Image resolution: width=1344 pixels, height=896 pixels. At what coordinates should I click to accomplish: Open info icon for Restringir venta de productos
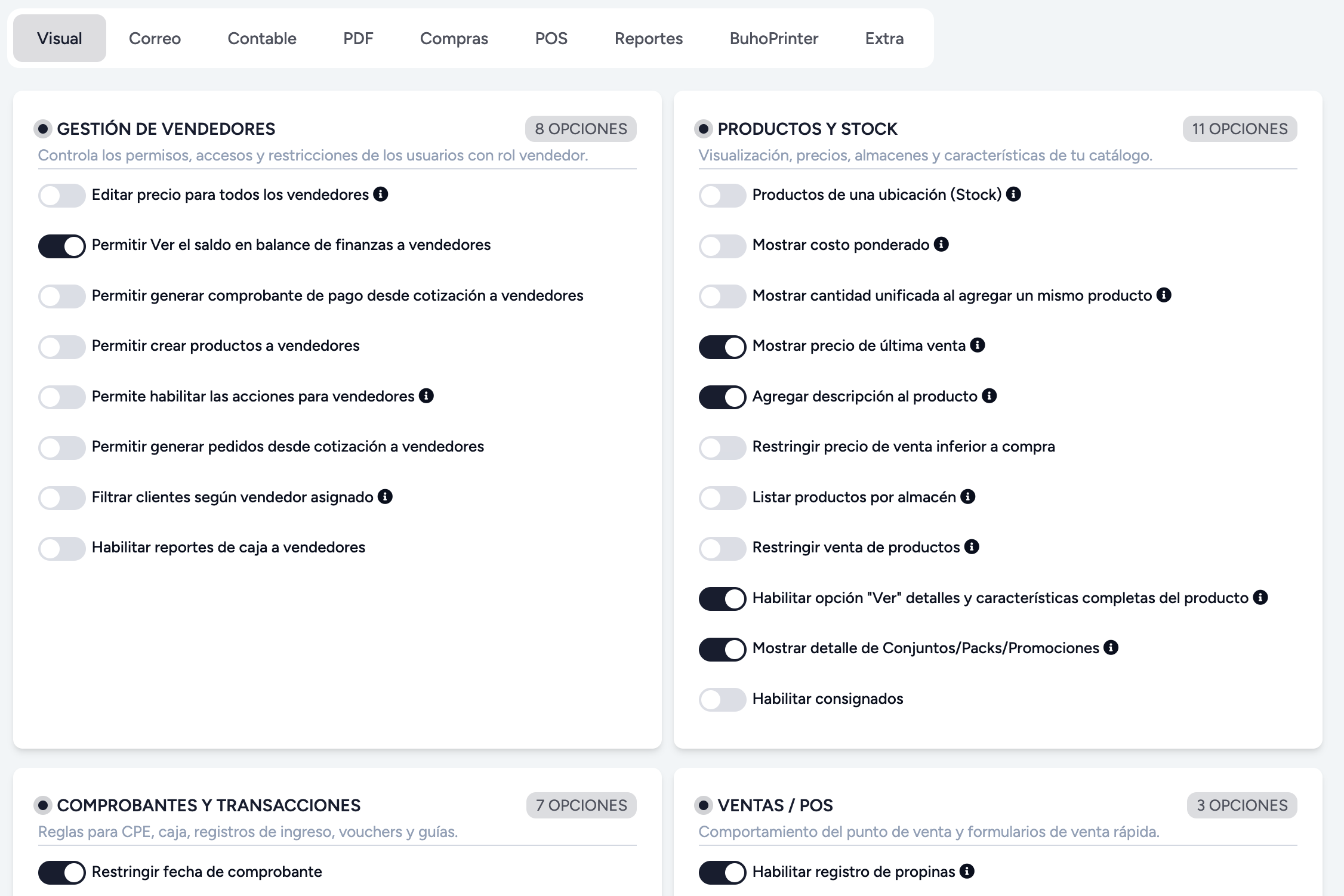click(x=972, y=547)
